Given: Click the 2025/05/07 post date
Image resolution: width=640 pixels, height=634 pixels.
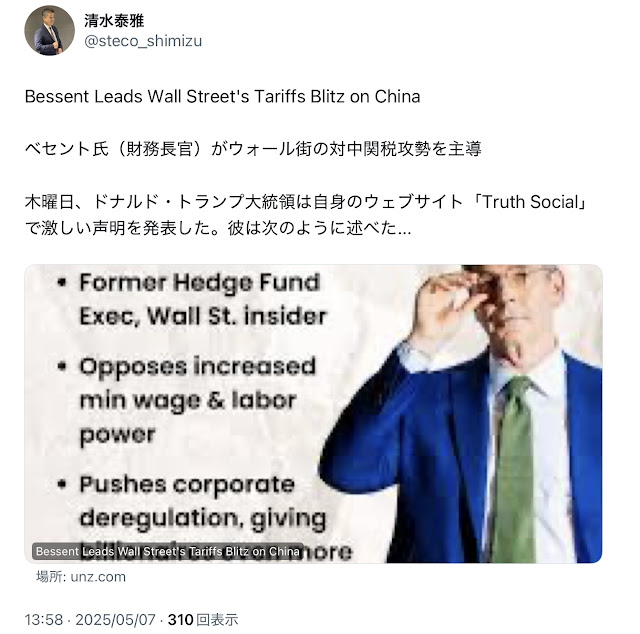Looking at the screenshot, I should [116, 620].
